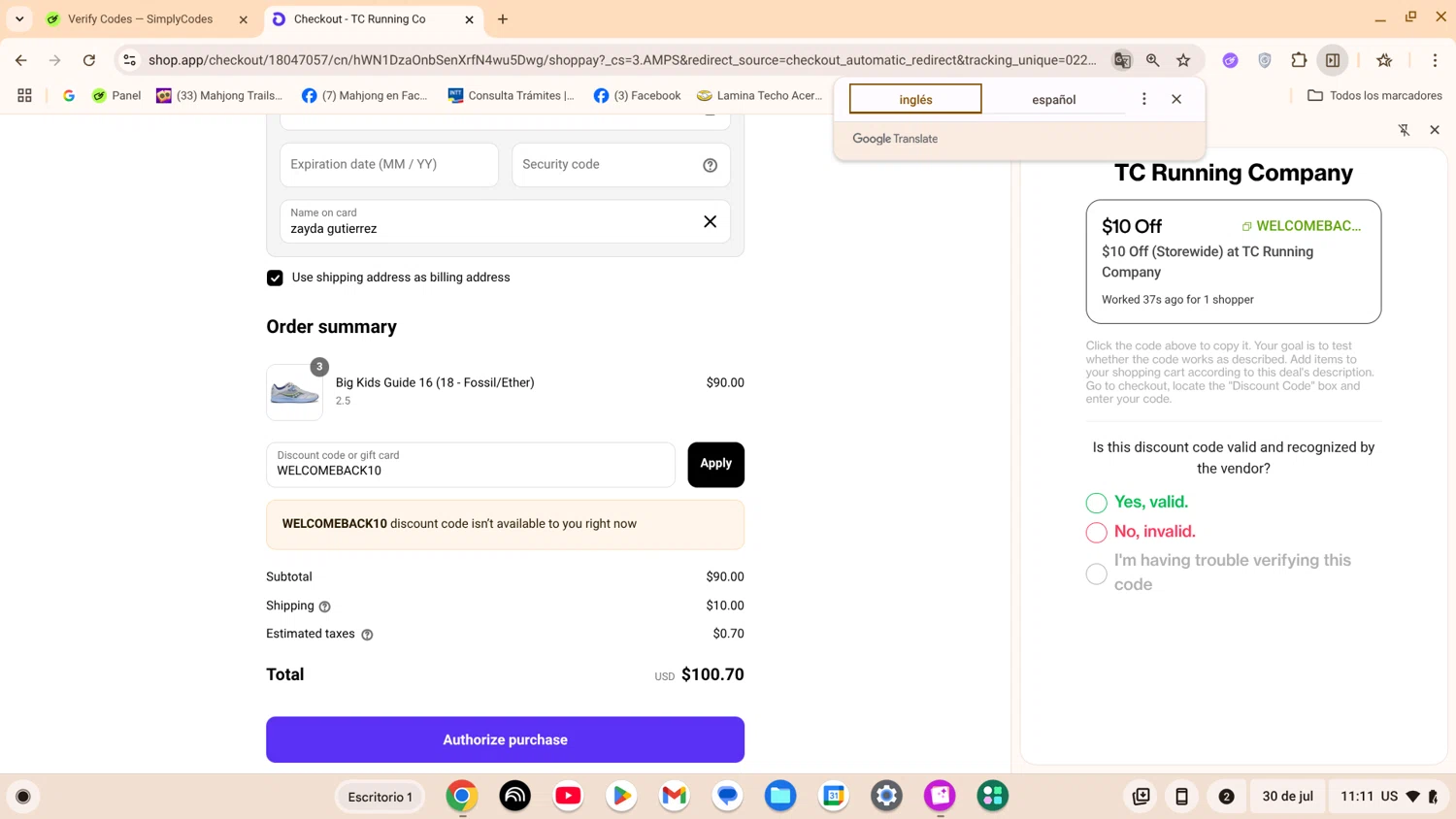Click the security code help icon

pyautogui.click(x=711, y=165)
